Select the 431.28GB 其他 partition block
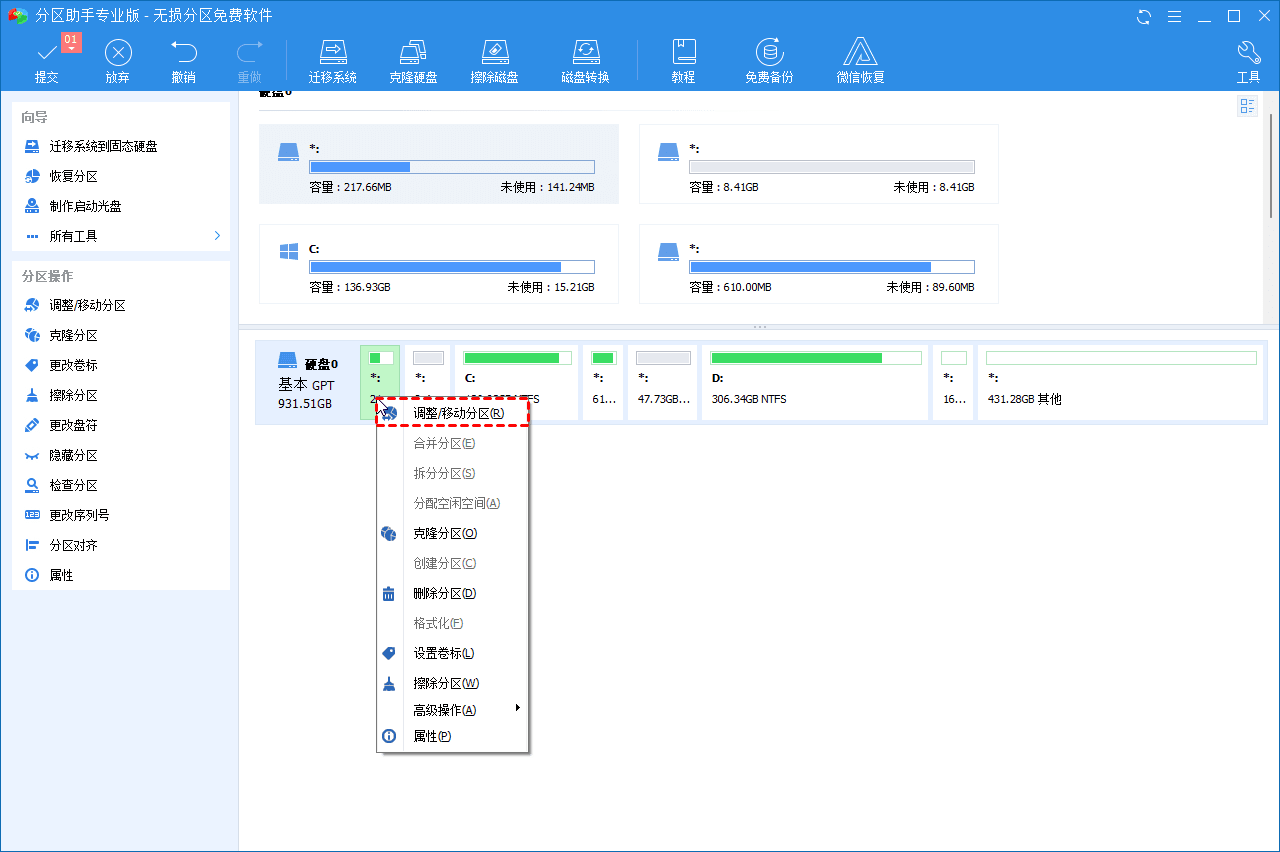This screenshot has width=1280, height=852. (x=1121, y=383)
